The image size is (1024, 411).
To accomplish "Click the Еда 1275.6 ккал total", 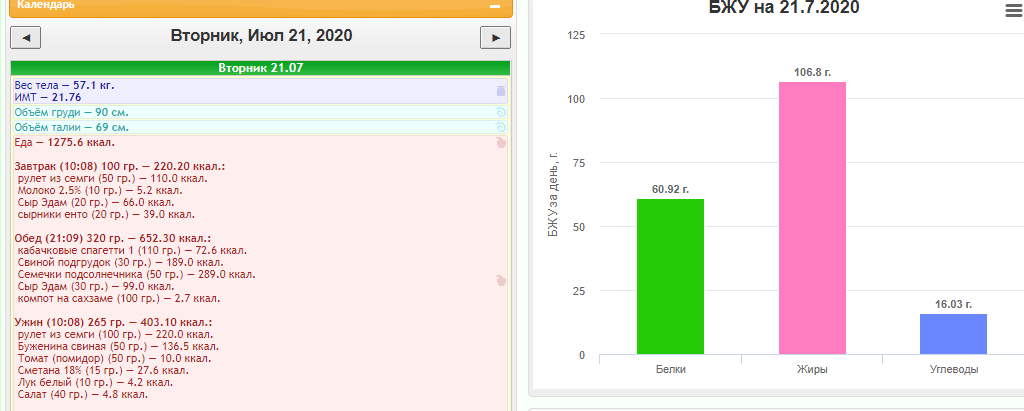I will (65, 142).
